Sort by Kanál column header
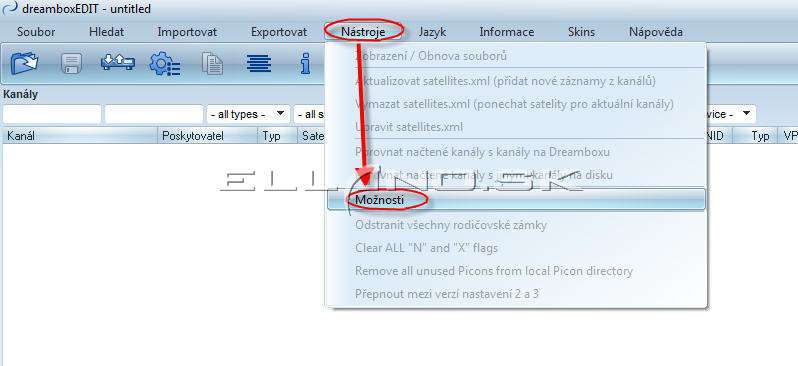The image size is (798, 366). click(x=80, y=136)
